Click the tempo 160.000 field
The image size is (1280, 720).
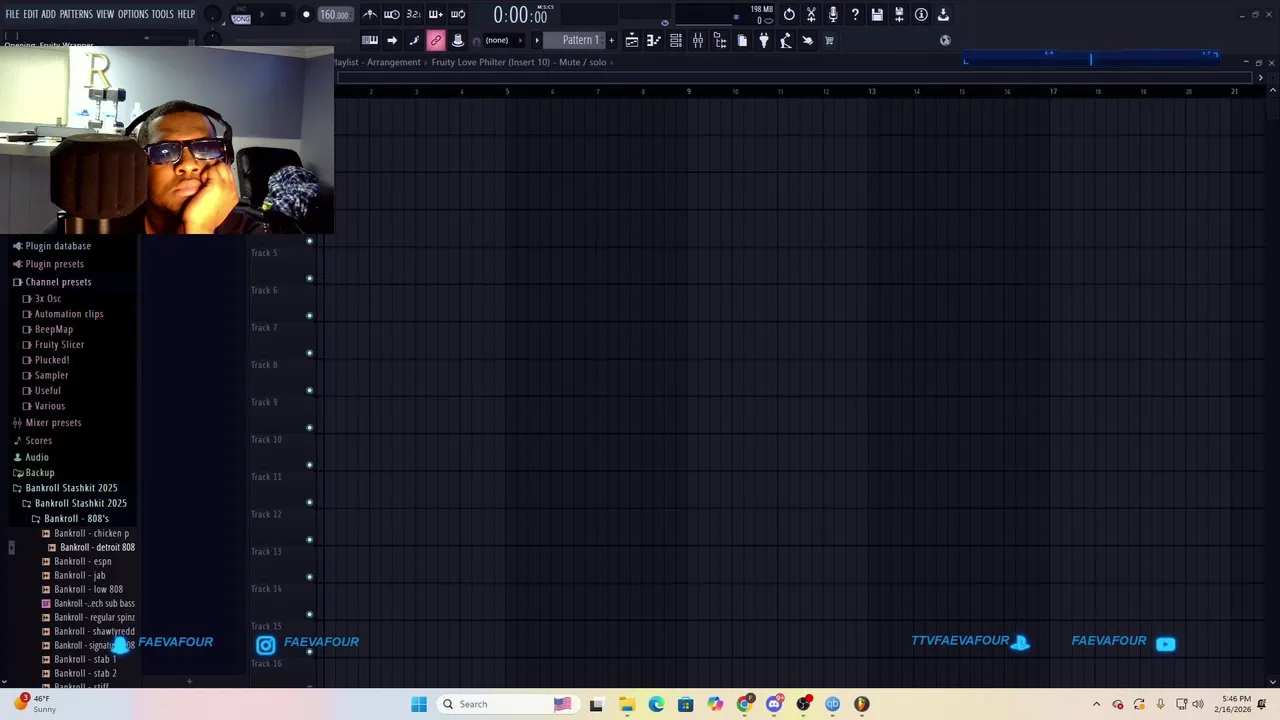pyautogui.click(x=334, y=15)
